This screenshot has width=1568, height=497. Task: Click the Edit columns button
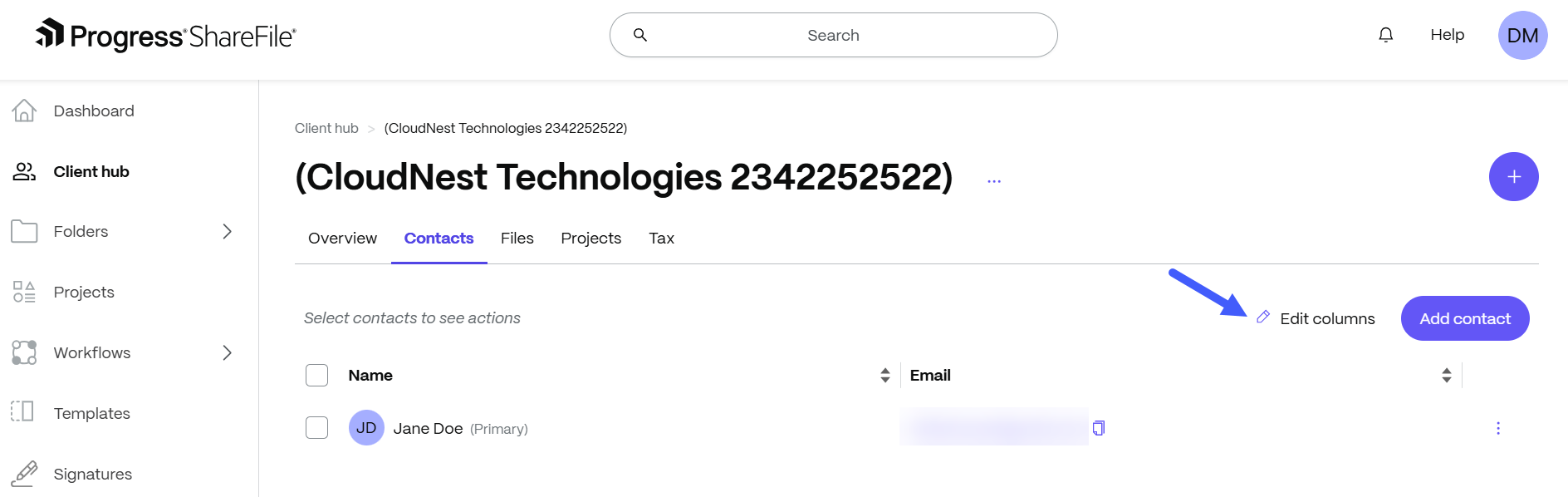click(1316, 318)
